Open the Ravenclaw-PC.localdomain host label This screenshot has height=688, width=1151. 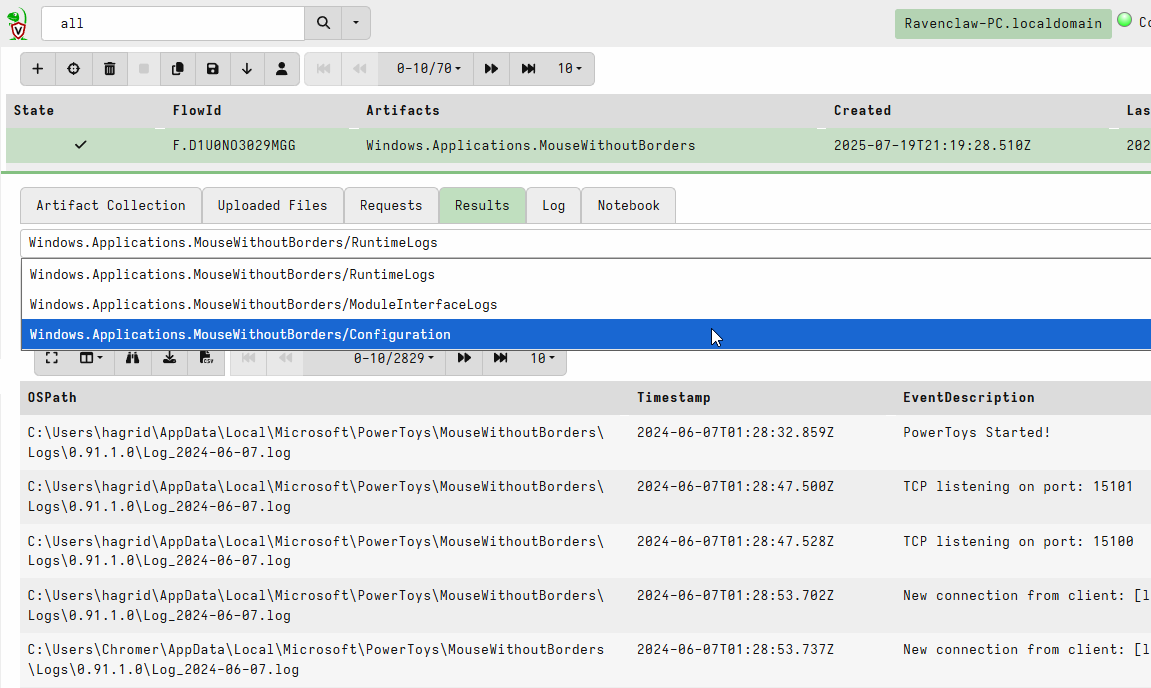coord(1003,23)
